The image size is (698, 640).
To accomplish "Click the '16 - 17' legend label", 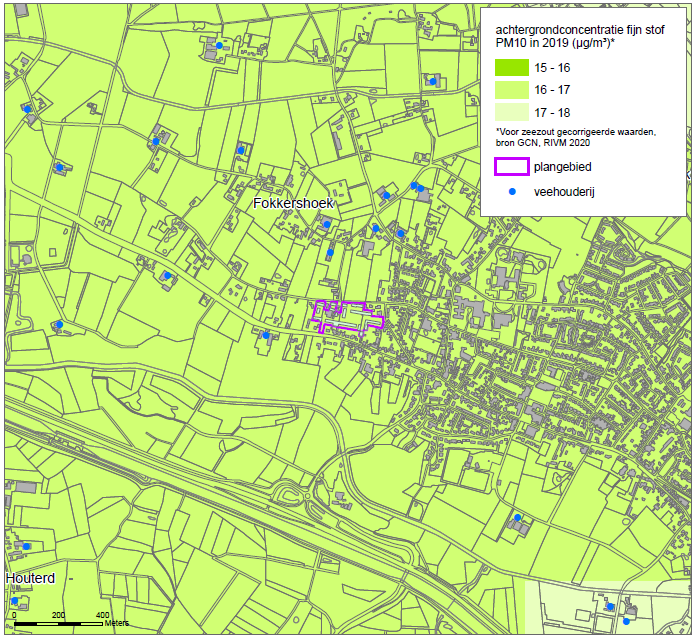I will (x=552, y=90).
